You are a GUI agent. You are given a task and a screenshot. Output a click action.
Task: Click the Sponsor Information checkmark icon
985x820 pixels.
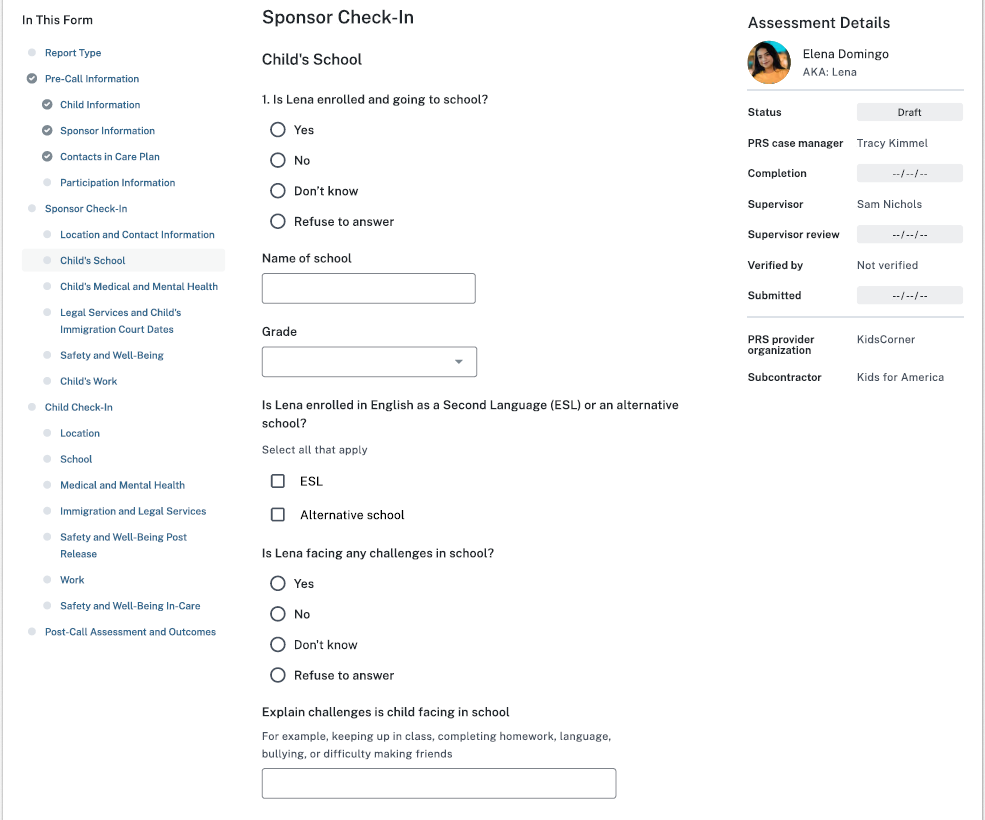point(47,131)
